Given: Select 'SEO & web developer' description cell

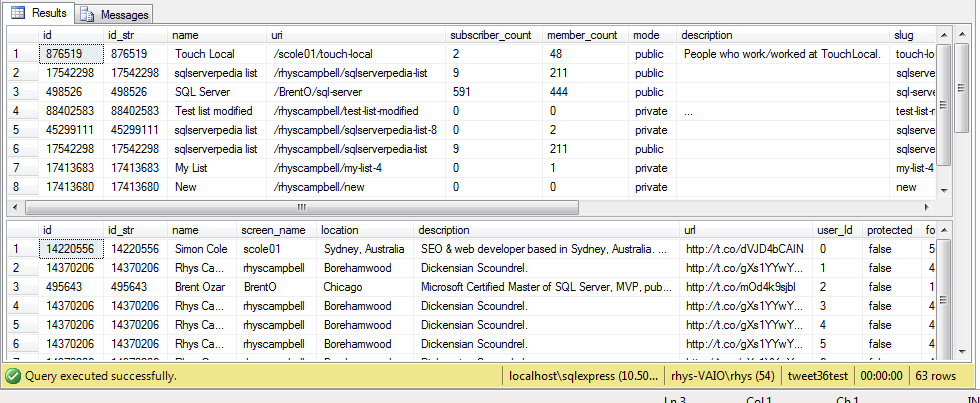Looking at the screenshot, I should (x=546, y=249).
